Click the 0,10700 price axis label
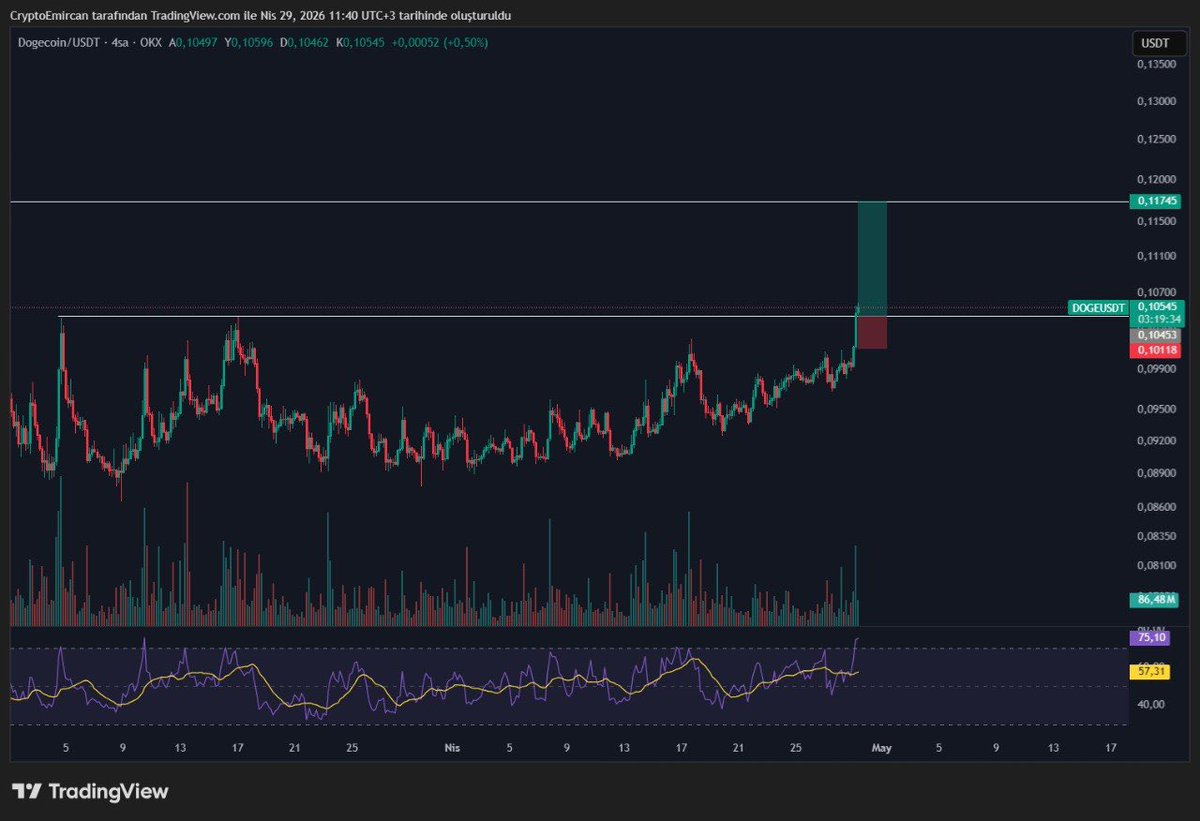 [x=1155, y=291]
